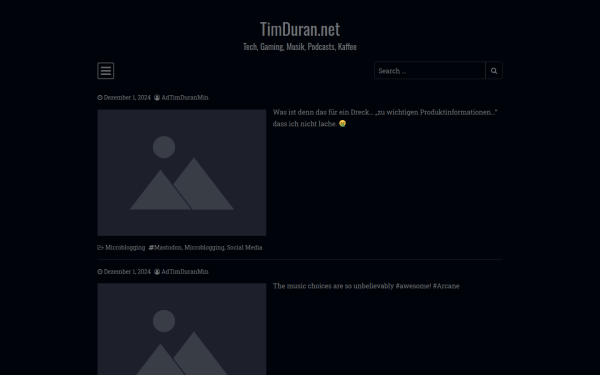This screenshot has height=375, width=600.
Task: Click clock icon beside second post date
Action: pyautogui.click(x=100, y=272)
